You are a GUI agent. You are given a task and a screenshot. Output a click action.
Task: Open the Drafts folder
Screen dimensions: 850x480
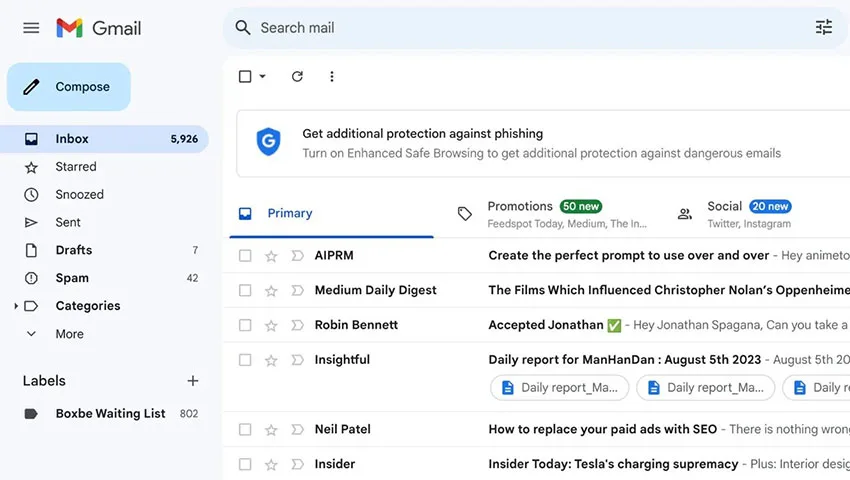coord(104,250)
